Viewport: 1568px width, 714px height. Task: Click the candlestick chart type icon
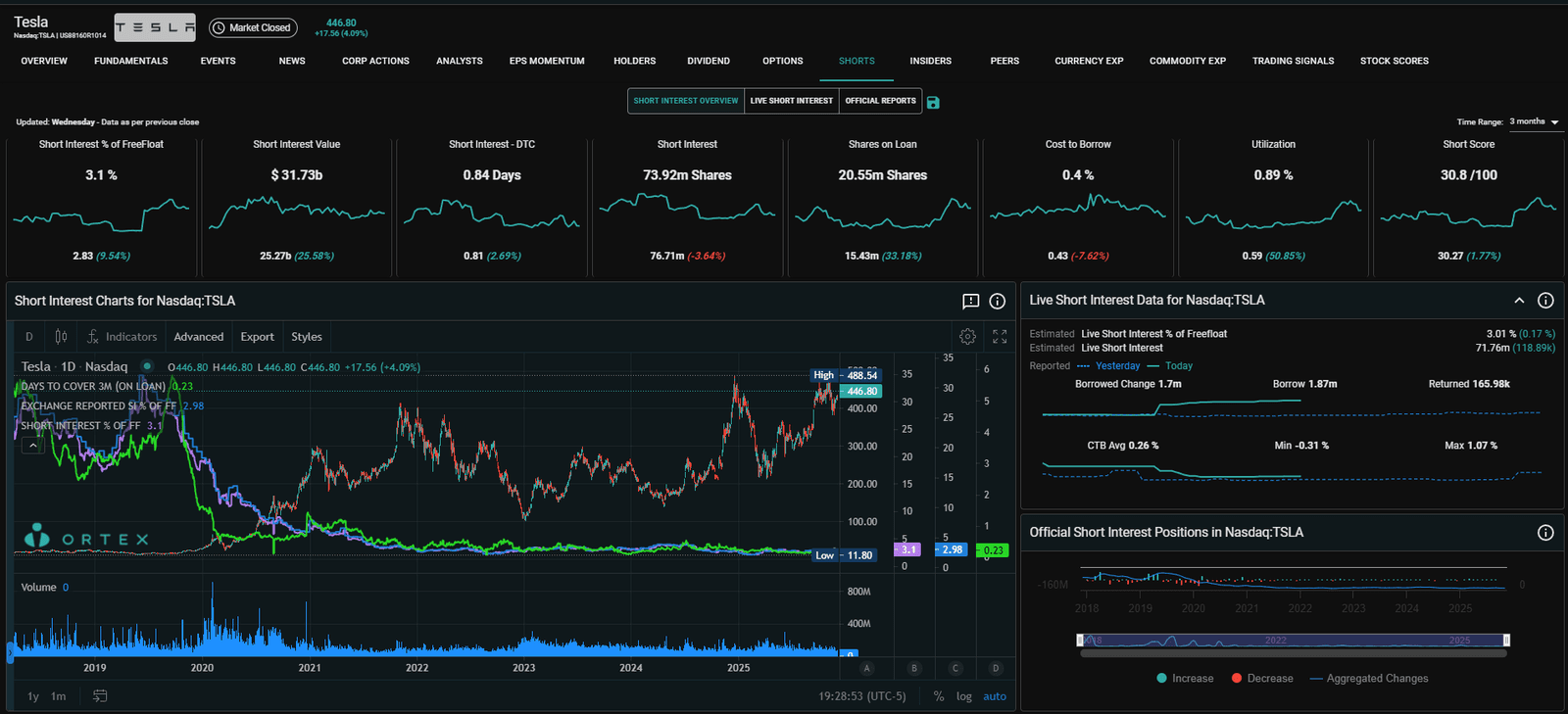coord(61,337)
